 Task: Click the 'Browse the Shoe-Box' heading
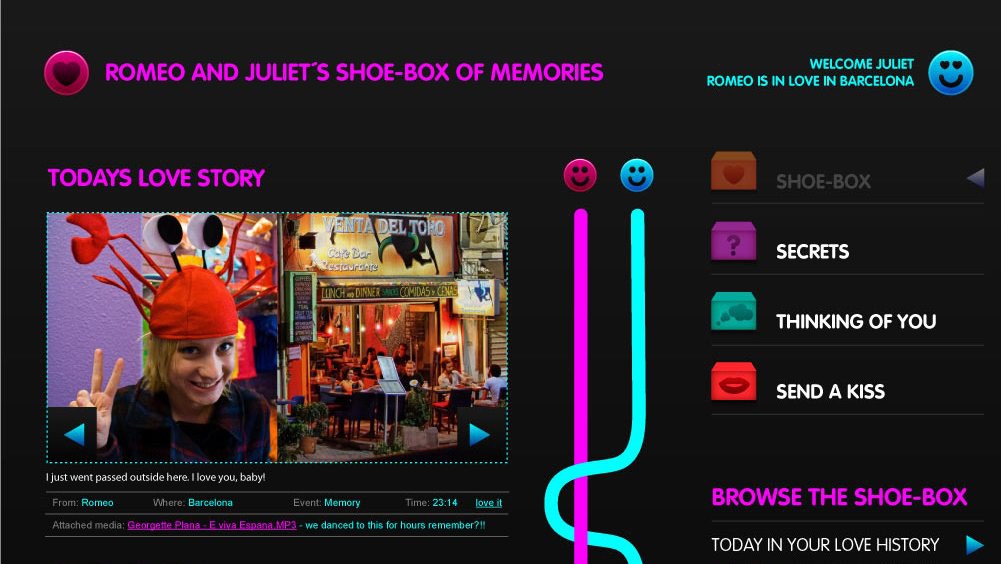[839, 497]
